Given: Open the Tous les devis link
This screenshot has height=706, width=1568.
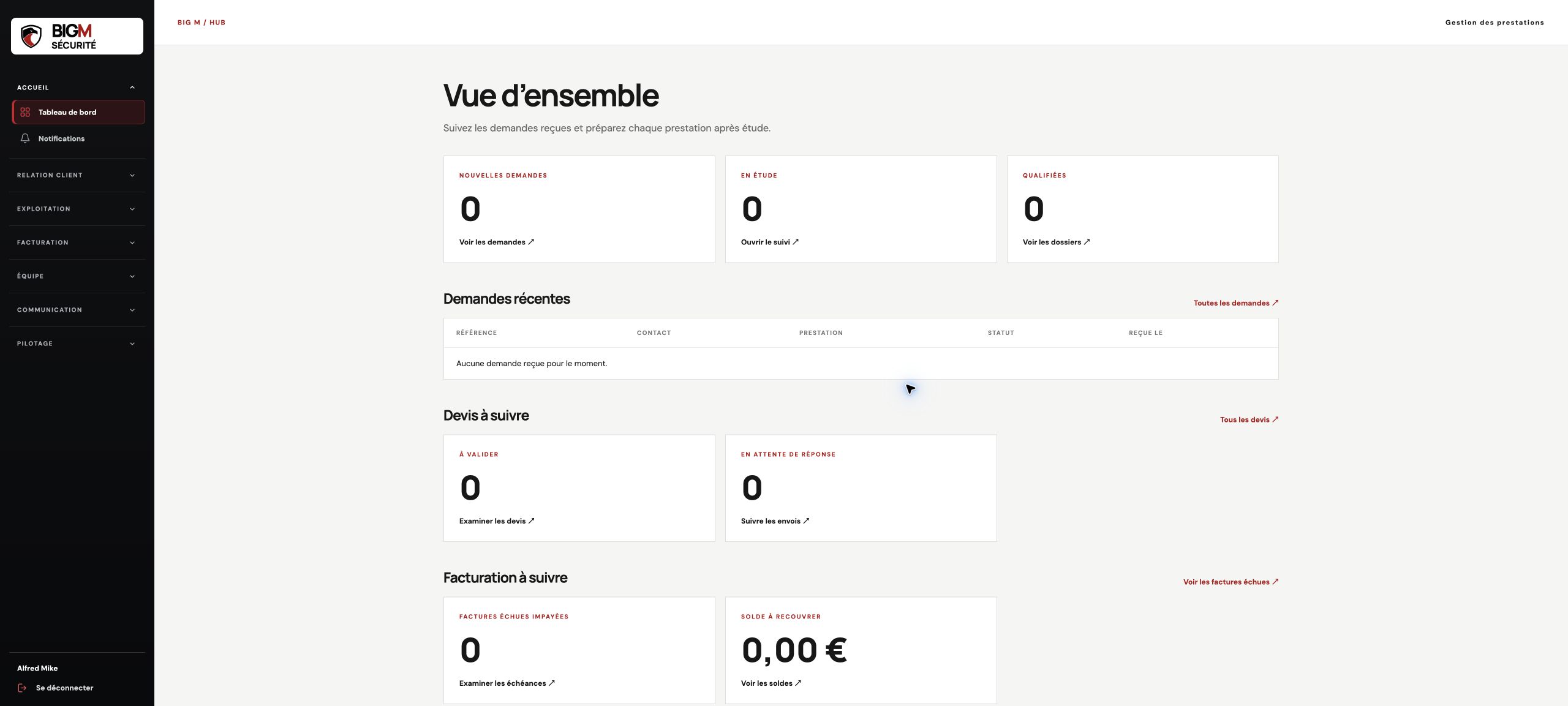Looking at the screenshot, I should point(1249,419).
